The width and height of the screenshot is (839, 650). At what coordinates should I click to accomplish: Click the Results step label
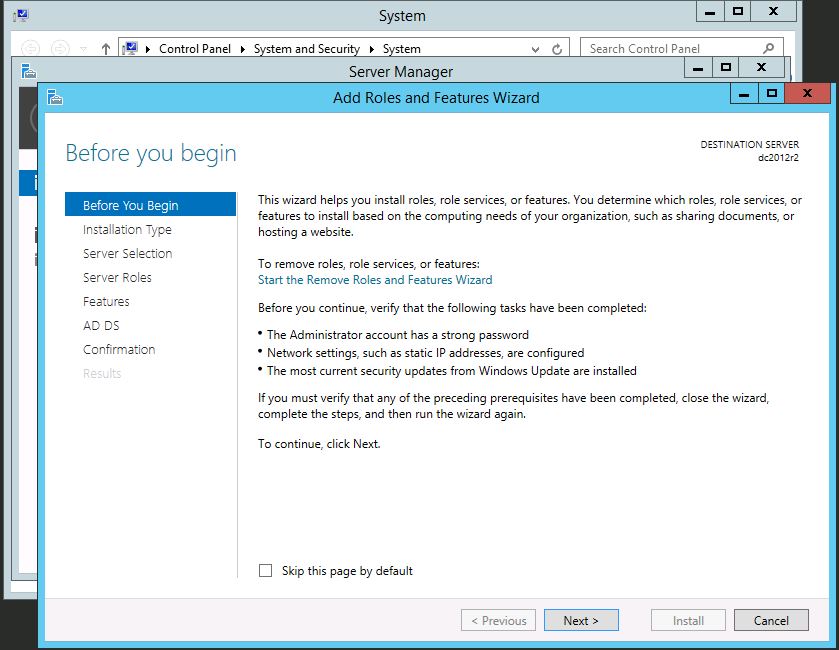click(x=102, y=373)
